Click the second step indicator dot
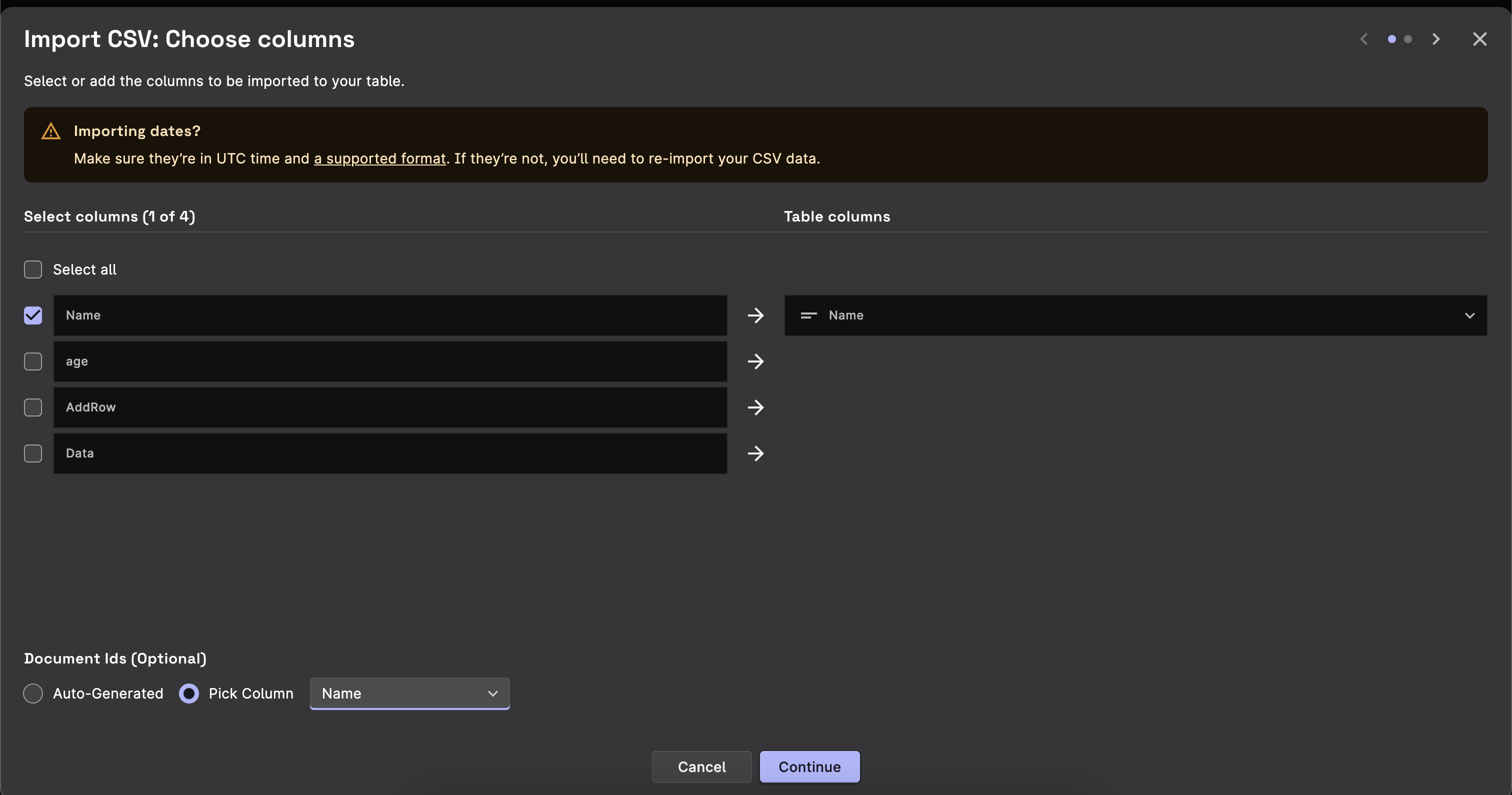Screen dimensions: 1512x795 tap(1408, 39)
